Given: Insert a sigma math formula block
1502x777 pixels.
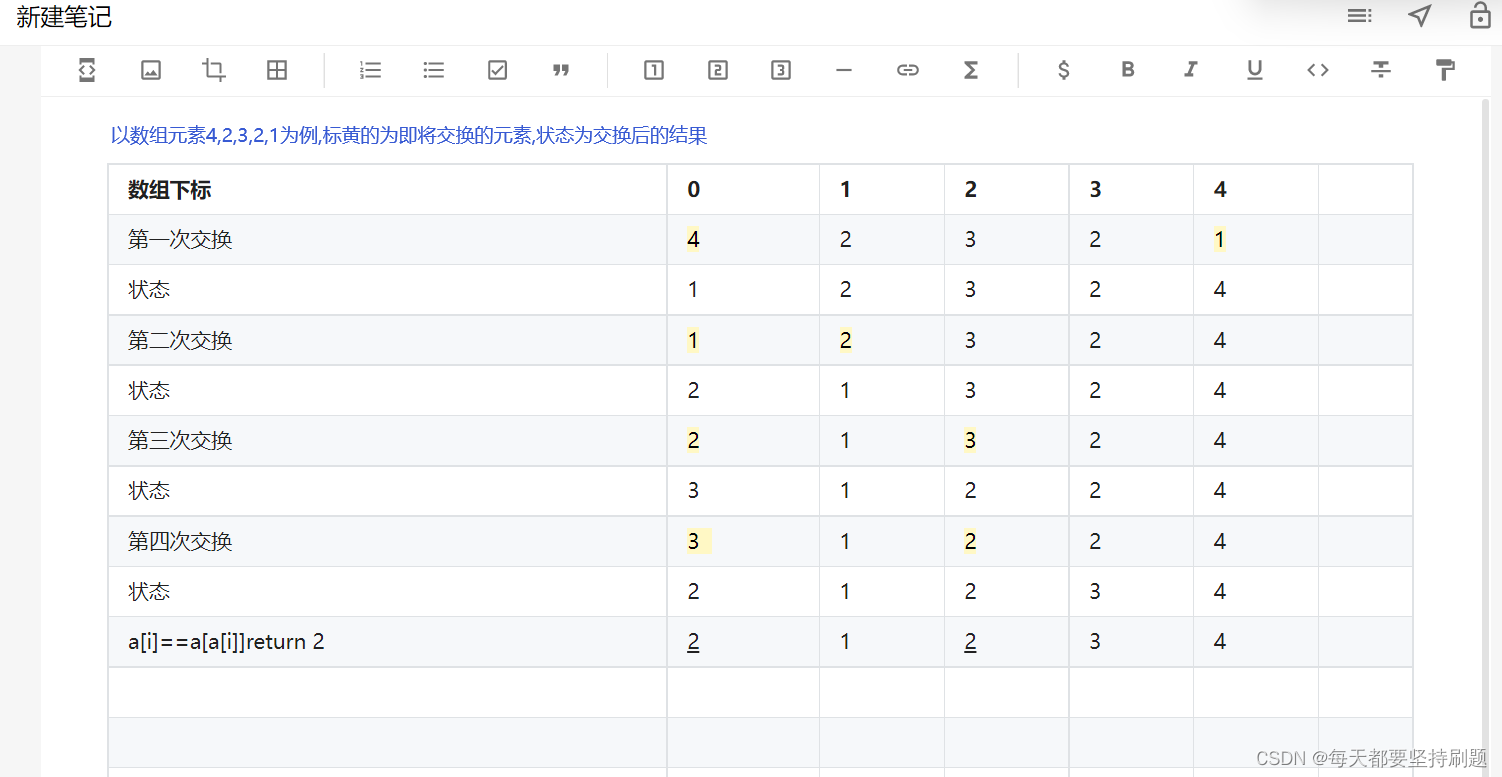Looking at the screenshot, I should click(x=971, y=70).
